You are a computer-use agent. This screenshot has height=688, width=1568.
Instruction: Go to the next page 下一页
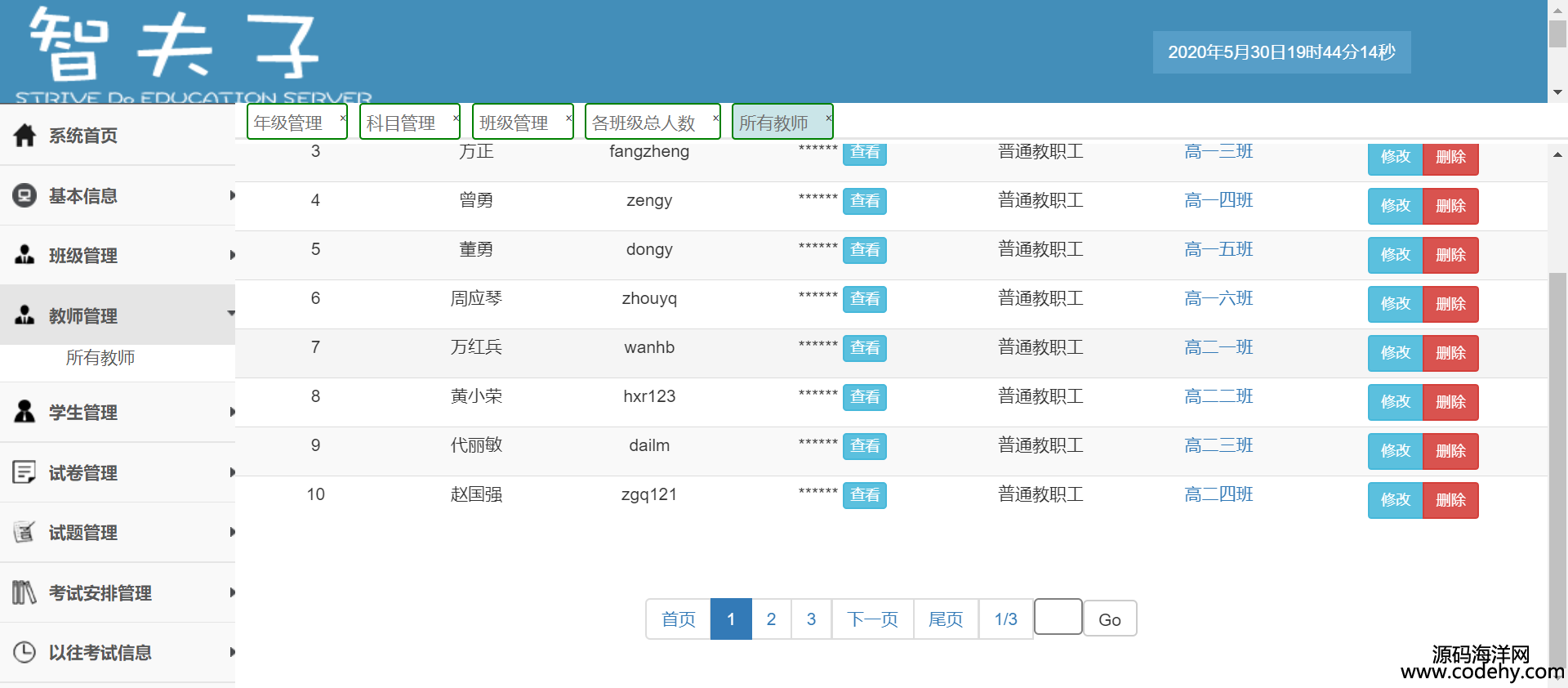coord(872,619)
